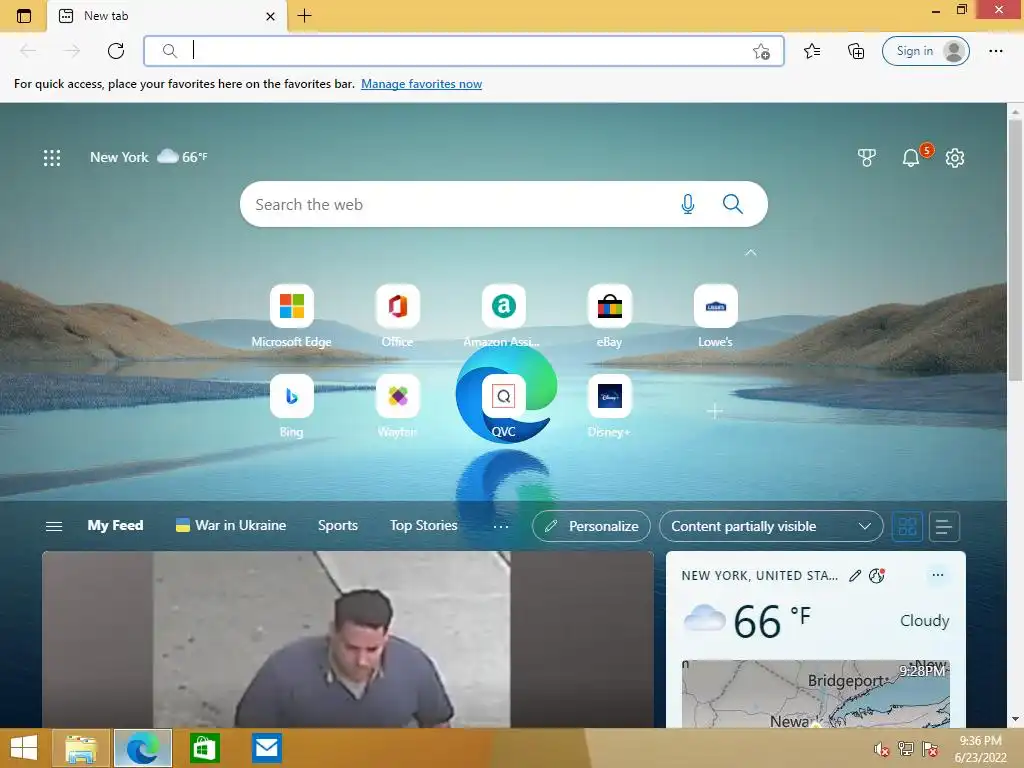Click the muted volume tray icon
The image size is (1024, 768).
coord(882,749)
